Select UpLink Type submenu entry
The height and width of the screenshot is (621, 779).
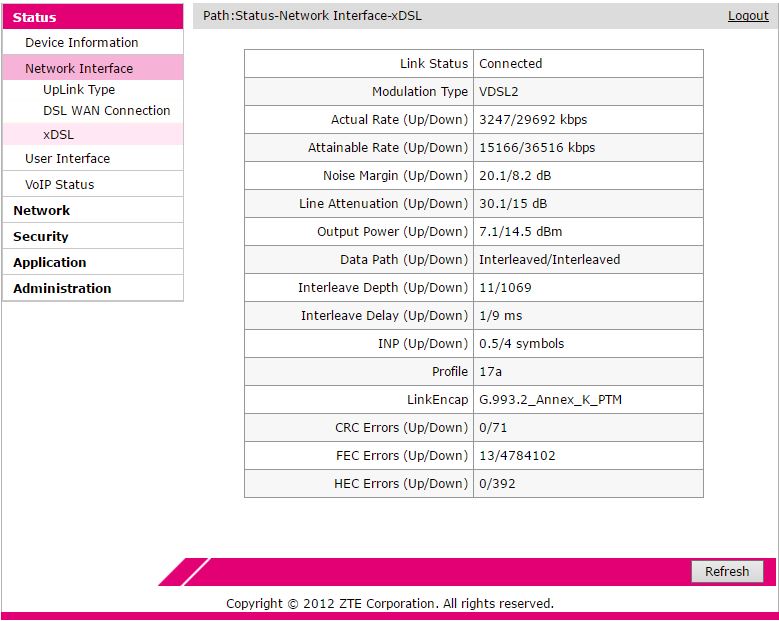point(79,90)
